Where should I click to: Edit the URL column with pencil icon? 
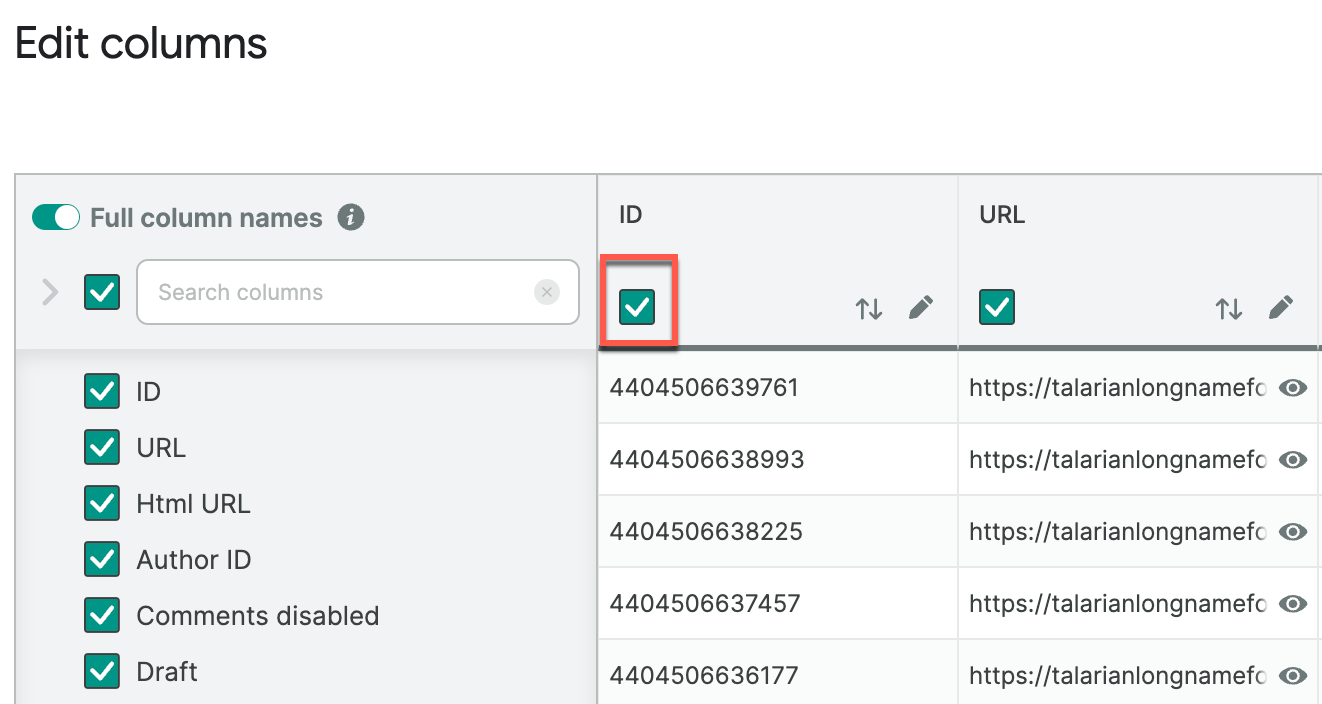tap(1281, 307)
